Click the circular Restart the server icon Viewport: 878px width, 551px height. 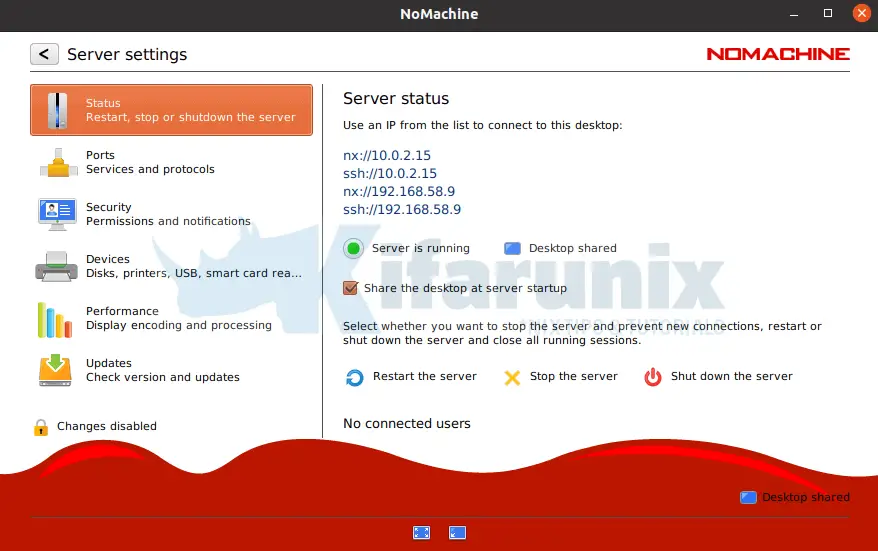(354, 378)
